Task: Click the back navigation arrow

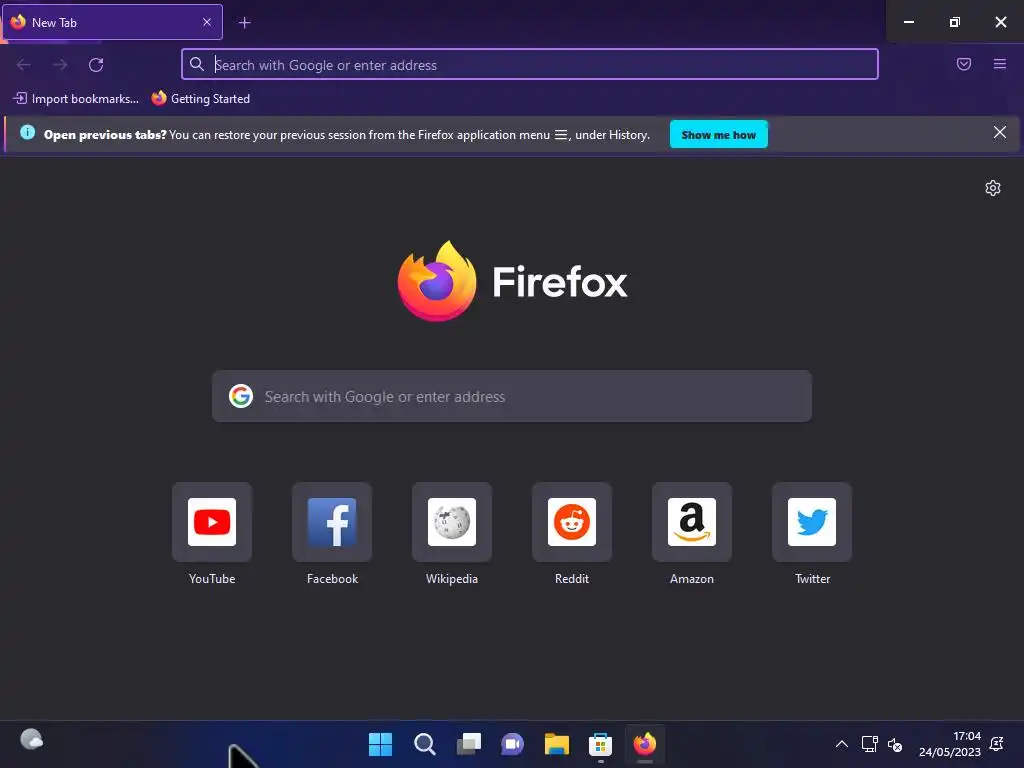Action: pos(24,65)
